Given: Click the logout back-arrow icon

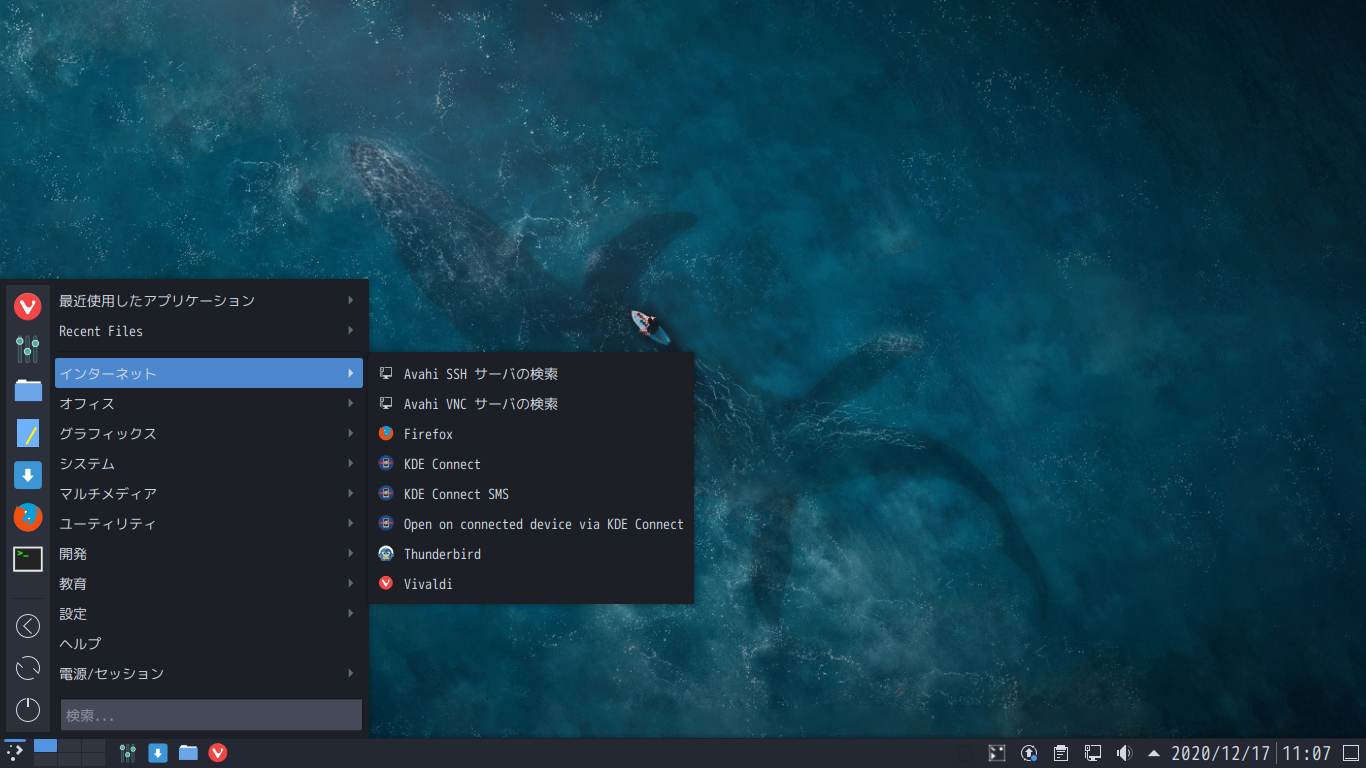Looking at the screenshot, I should [x=28, y=626].
